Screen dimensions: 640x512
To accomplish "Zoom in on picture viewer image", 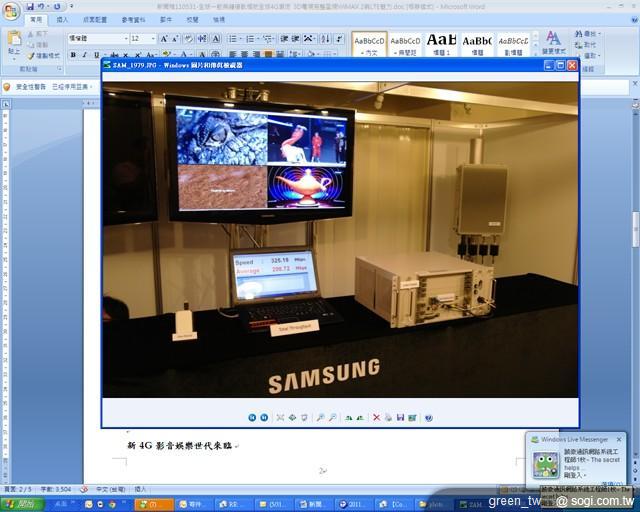I will (x=320, y=417).
